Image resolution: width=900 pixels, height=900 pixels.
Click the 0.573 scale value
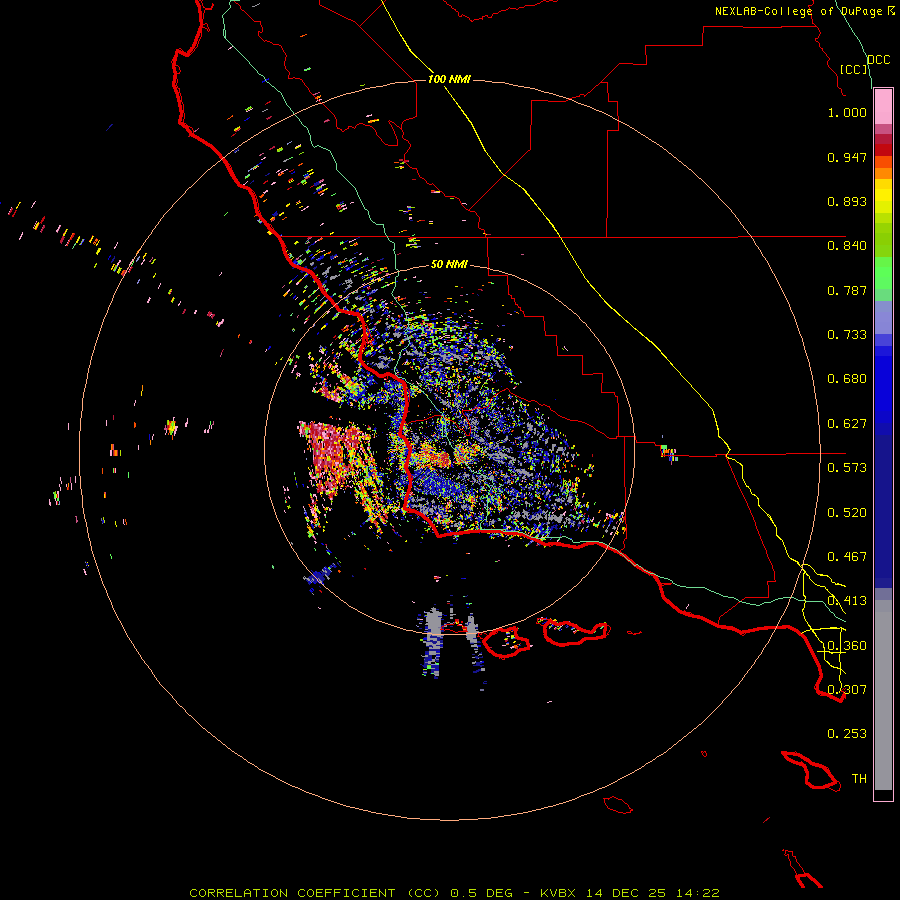[x=847, y=468]
